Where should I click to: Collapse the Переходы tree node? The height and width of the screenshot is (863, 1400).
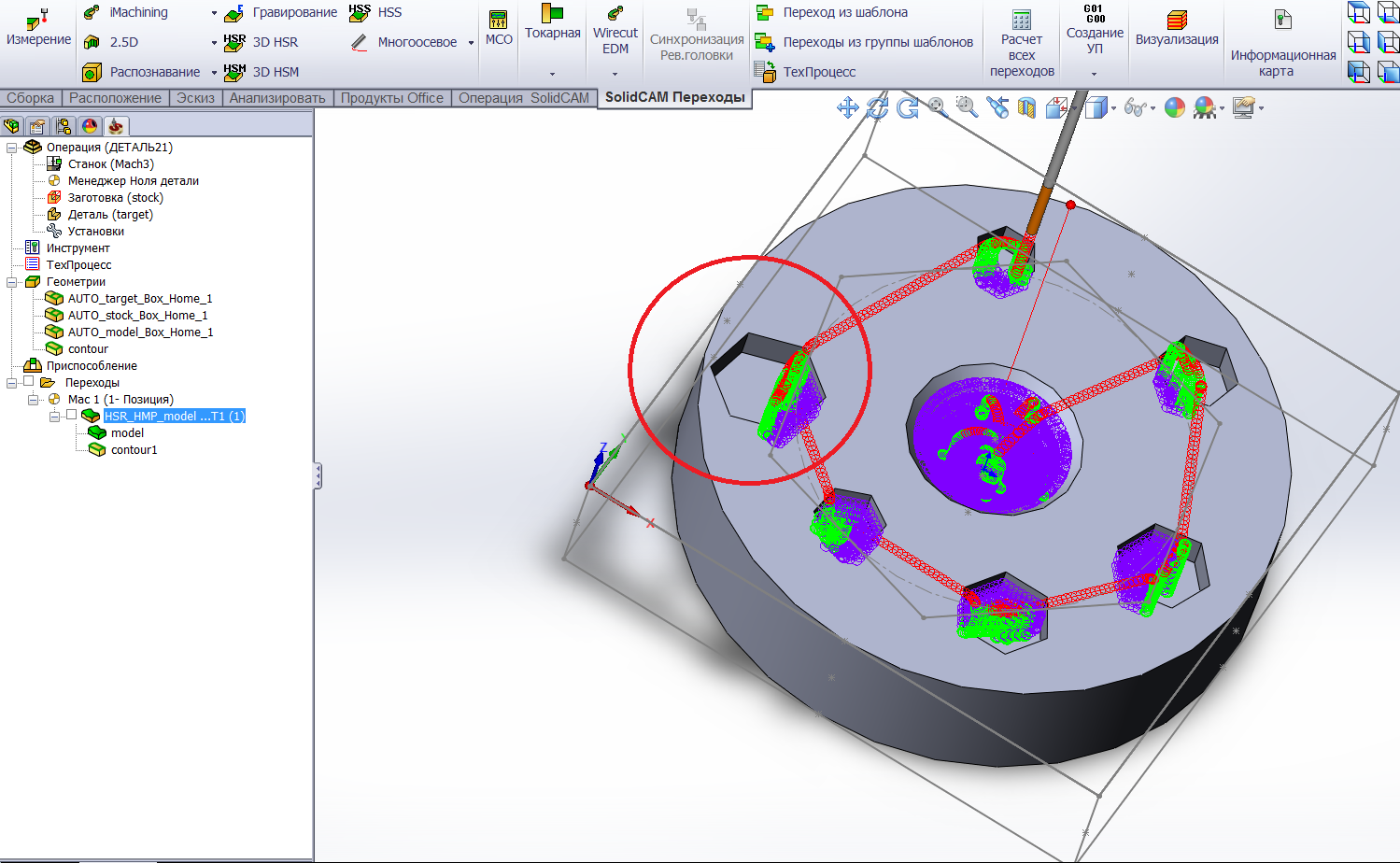[11, 382]
